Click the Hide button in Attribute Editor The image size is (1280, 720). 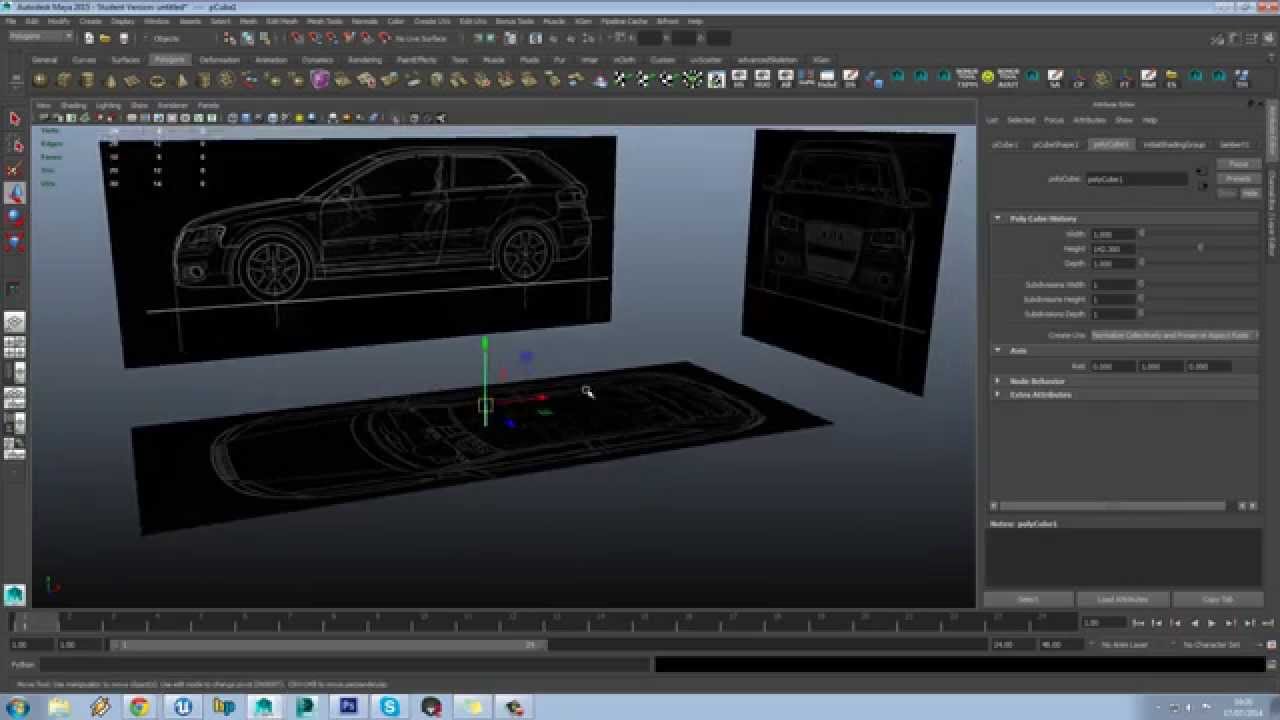tap(1250, 193)
